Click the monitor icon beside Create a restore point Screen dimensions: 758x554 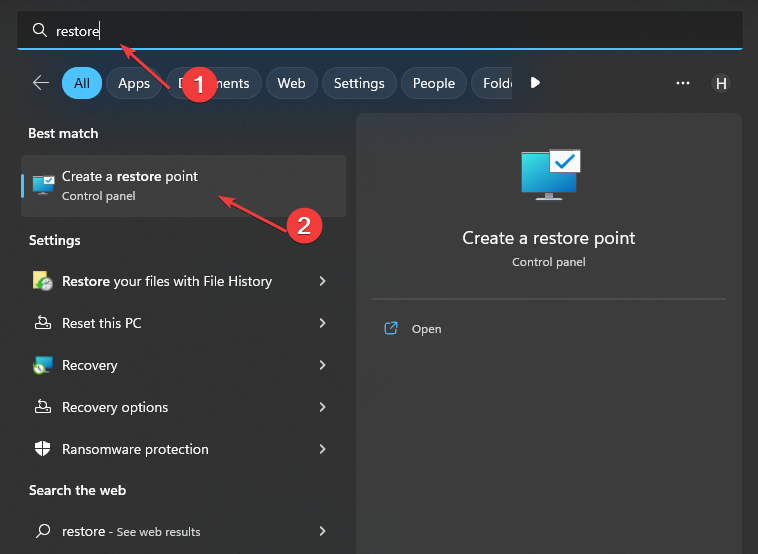pos(43,185)
